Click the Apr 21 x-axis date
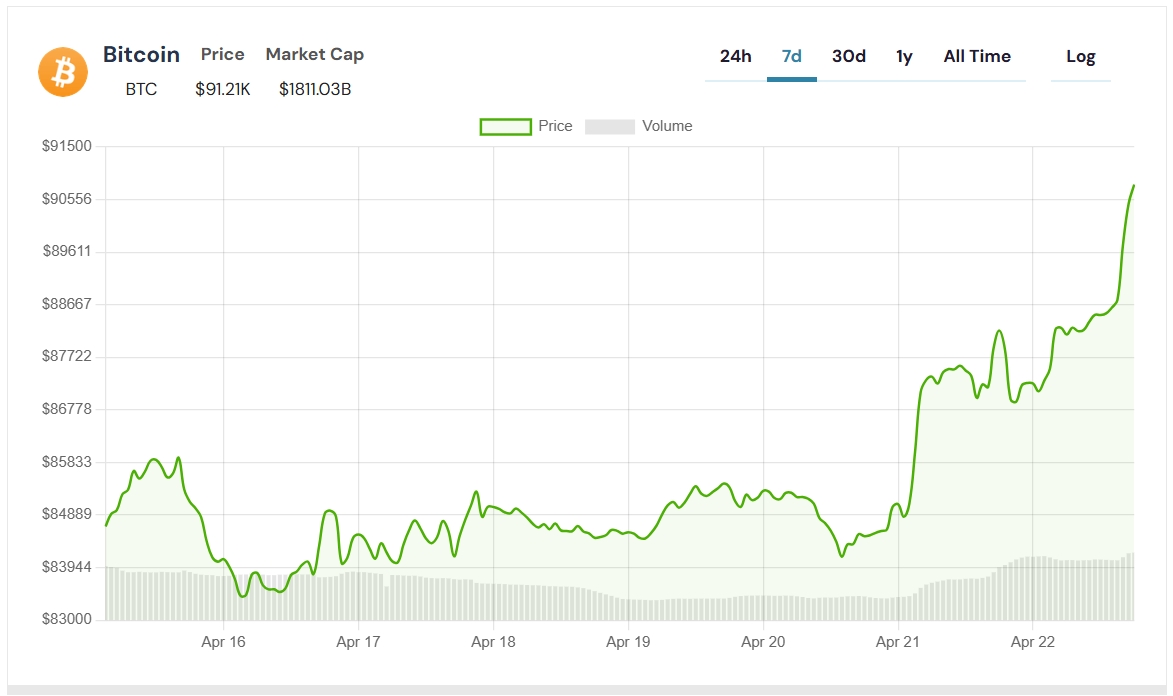1173x696 pixels. tap(898, 642)
